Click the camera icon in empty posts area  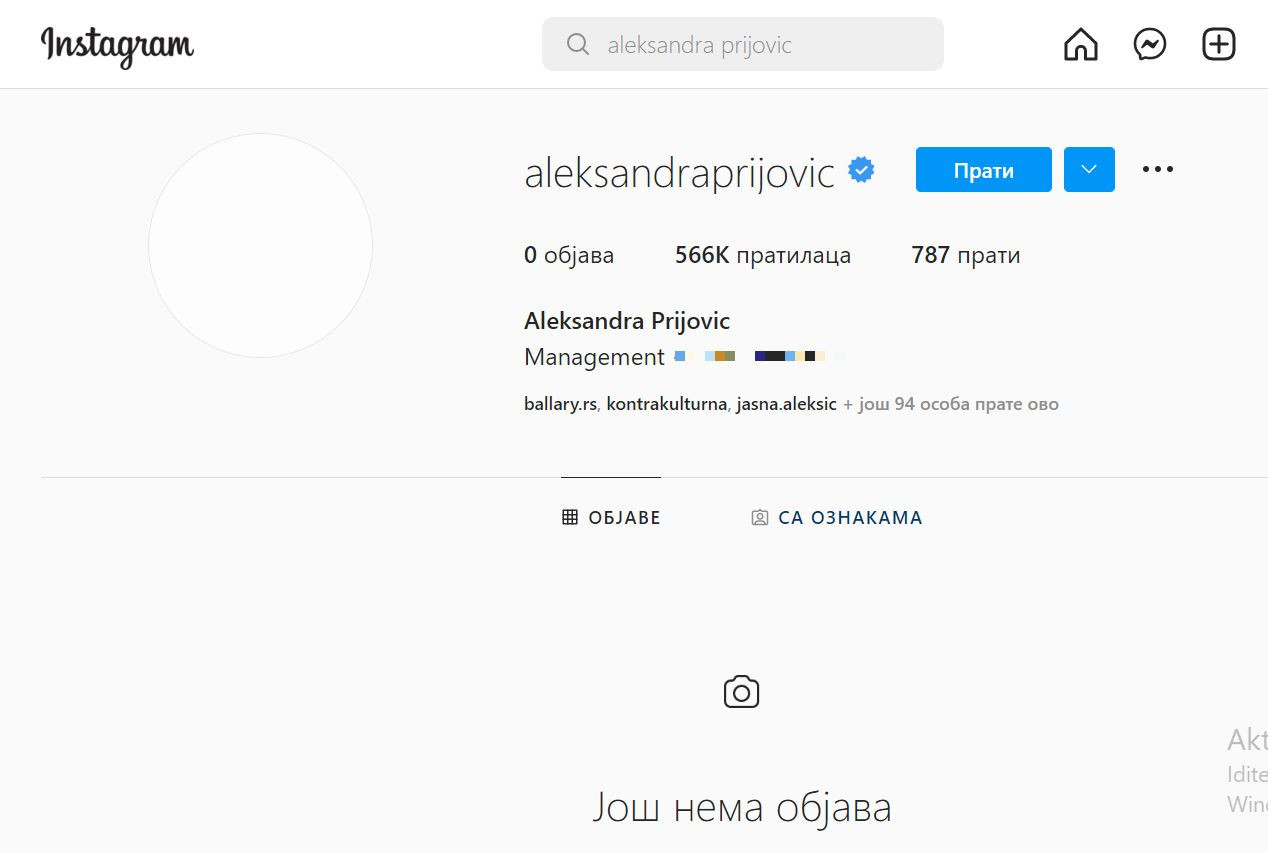coord(741,692)
